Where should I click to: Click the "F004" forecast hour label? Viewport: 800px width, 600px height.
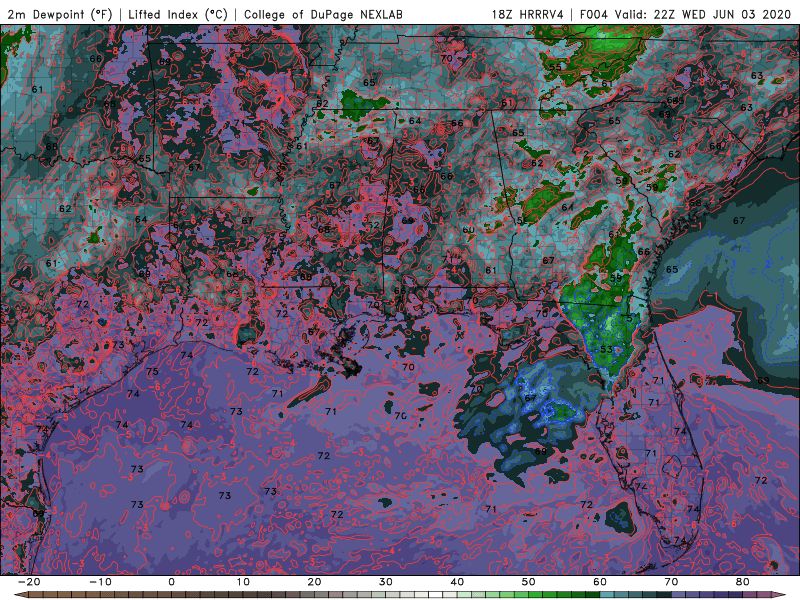593,14
